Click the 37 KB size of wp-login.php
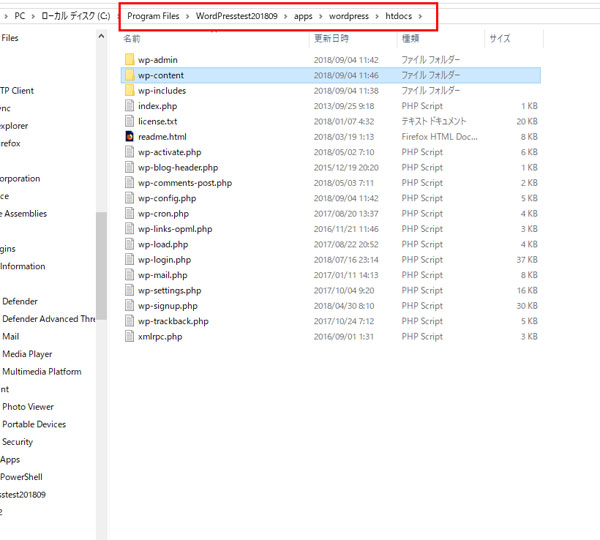Screen dimensions: 600x540 pos(527,260)
